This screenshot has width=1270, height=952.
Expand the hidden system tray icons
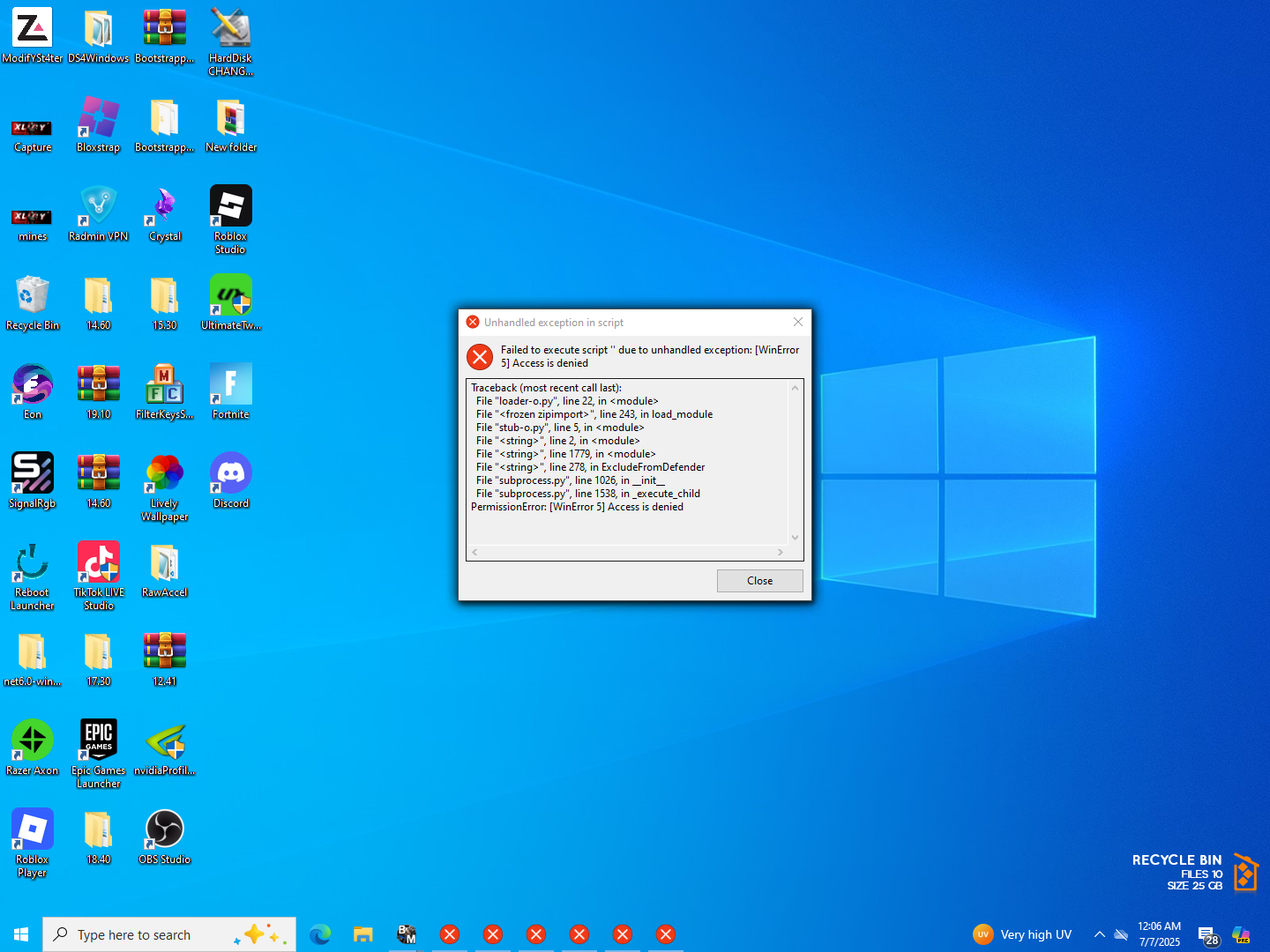pyautogui.click(x=1099, y=934)
